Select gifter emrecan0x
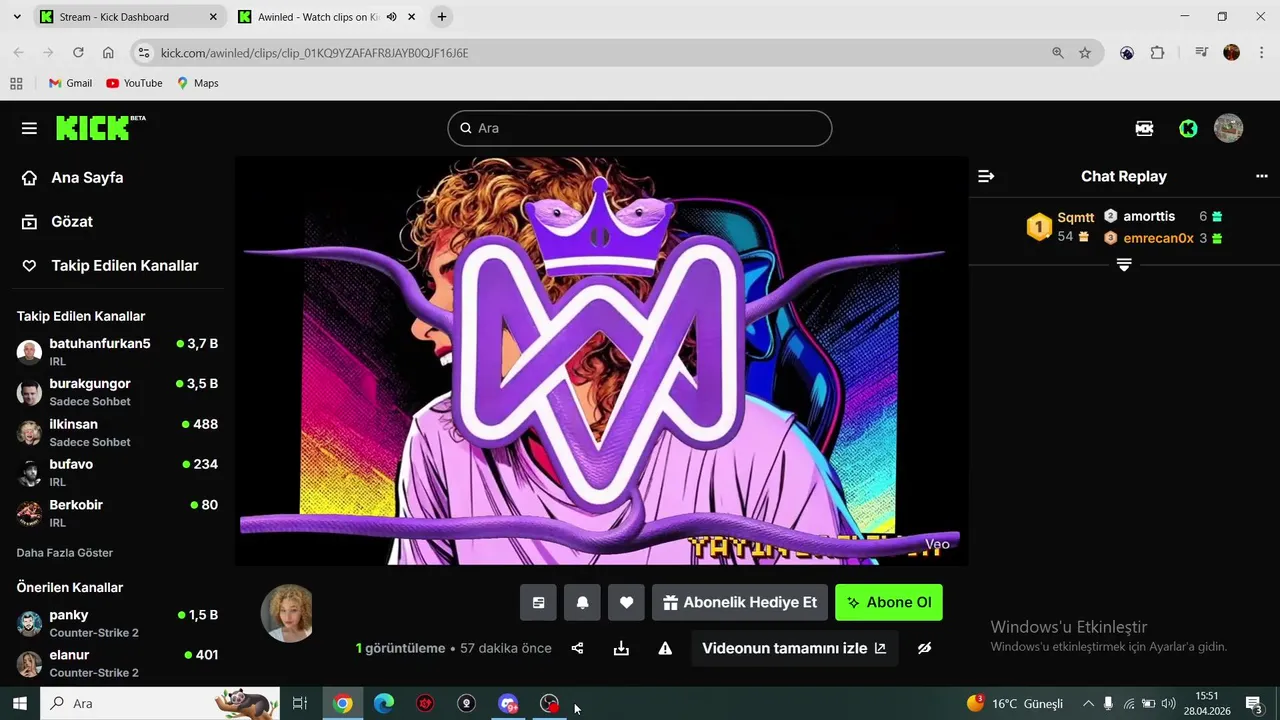1280x720 pixels. [x=1158, y=238]
